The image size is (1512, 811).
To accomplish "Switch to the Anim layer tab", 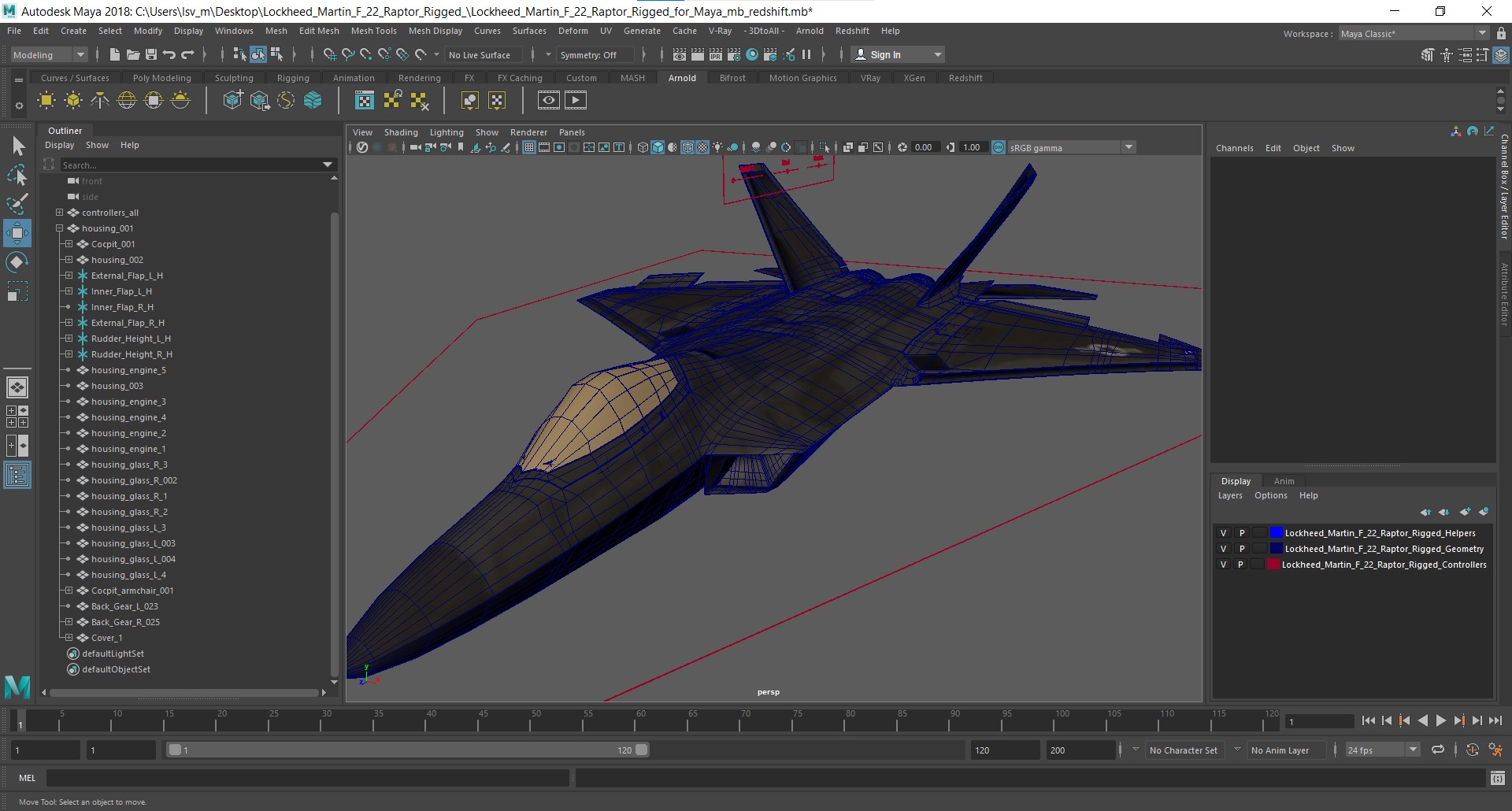I will (x=1284, y=481).
